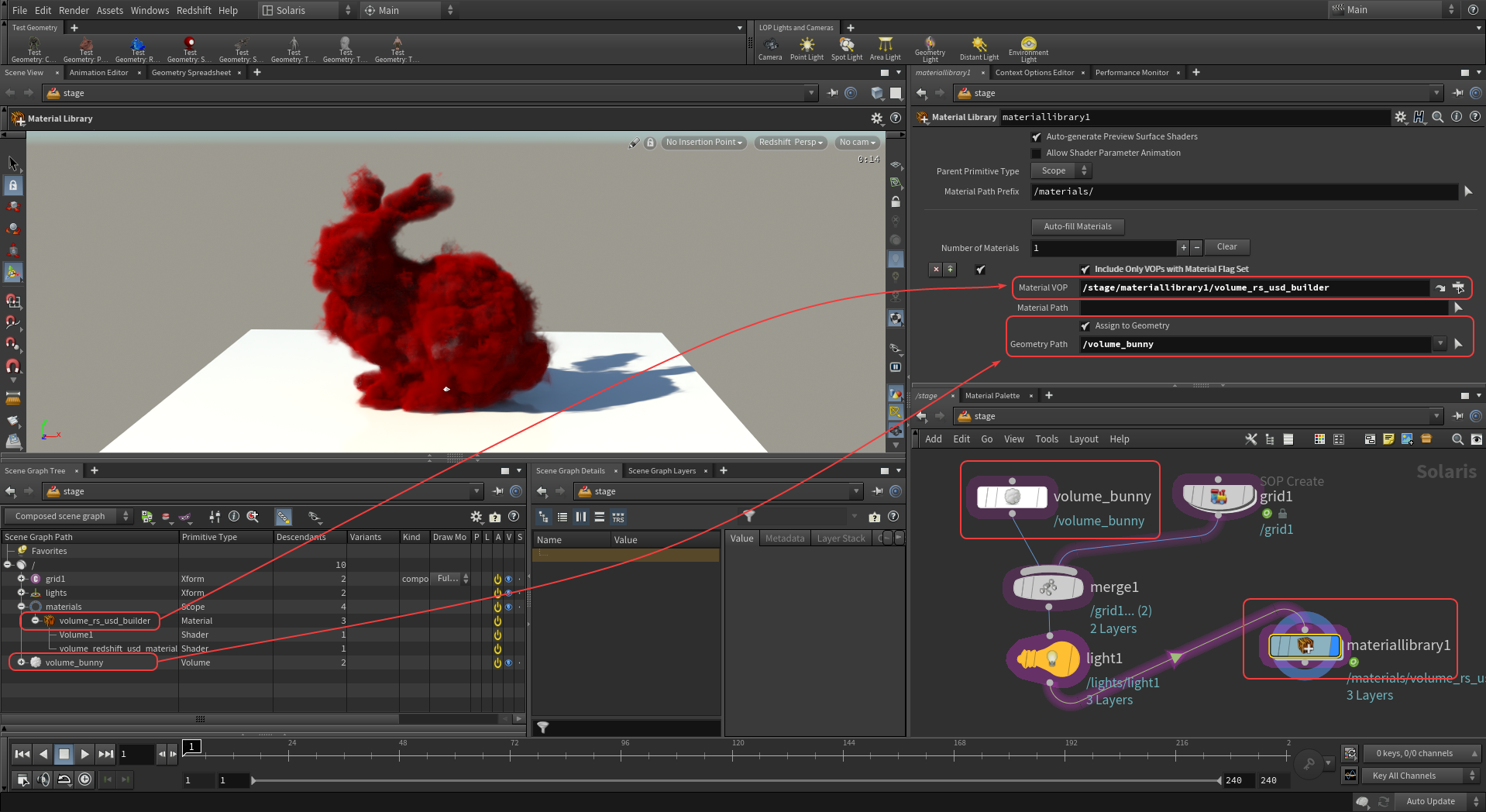This screenshot has height=812, width=1486.
Task: Add a Spot Light from the shelf
Action: tap(846, 48)
